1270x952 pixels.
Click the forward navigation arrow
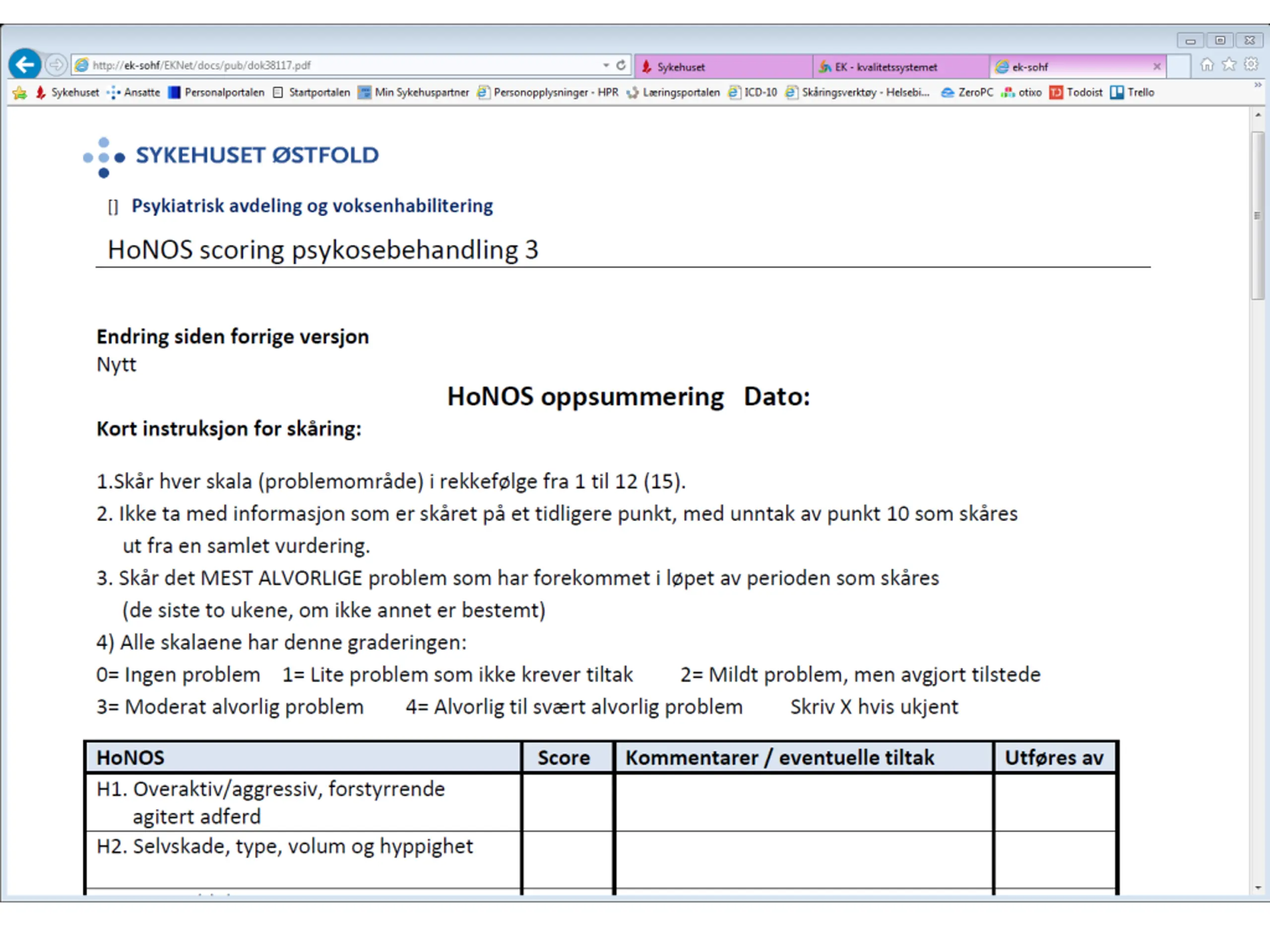coord(56,65)
